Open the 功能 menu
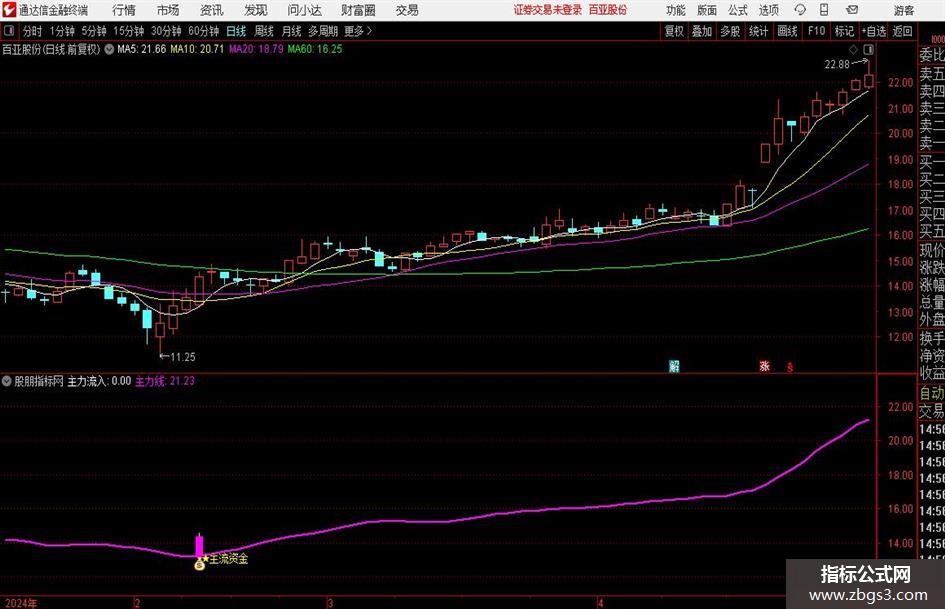 tap(676, 10)
